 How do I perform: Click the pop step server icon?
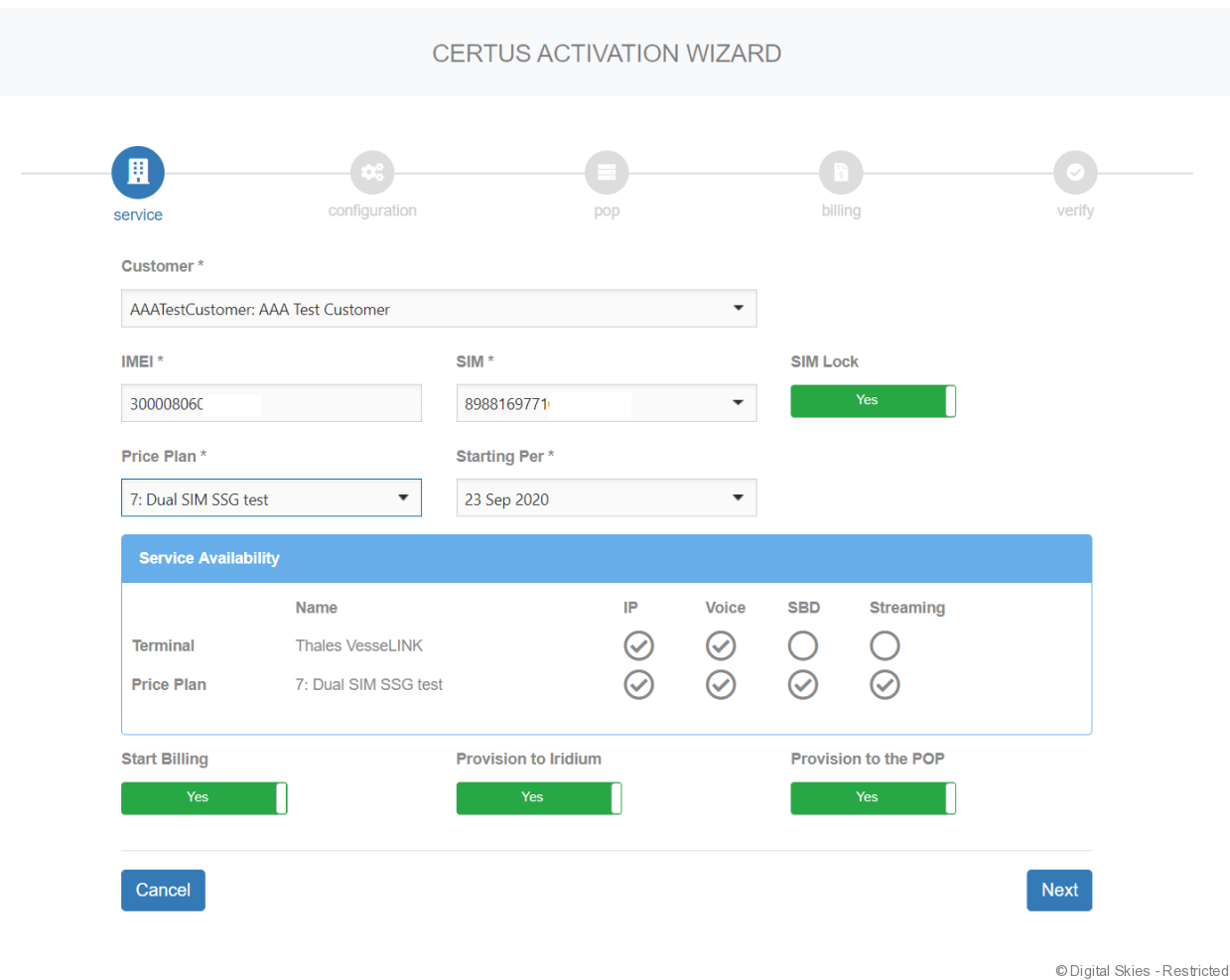pos(607,173)
